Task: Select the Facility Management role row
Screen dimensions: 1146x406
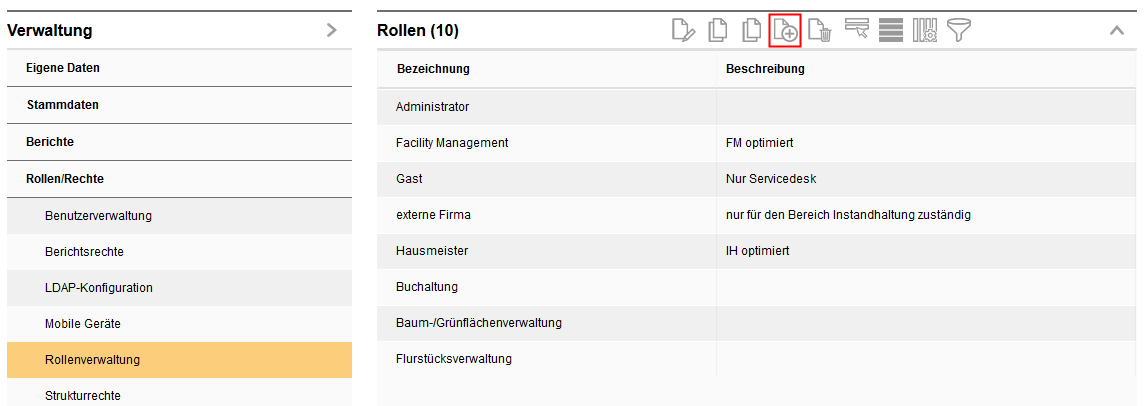Action: (x=452, y=143)
